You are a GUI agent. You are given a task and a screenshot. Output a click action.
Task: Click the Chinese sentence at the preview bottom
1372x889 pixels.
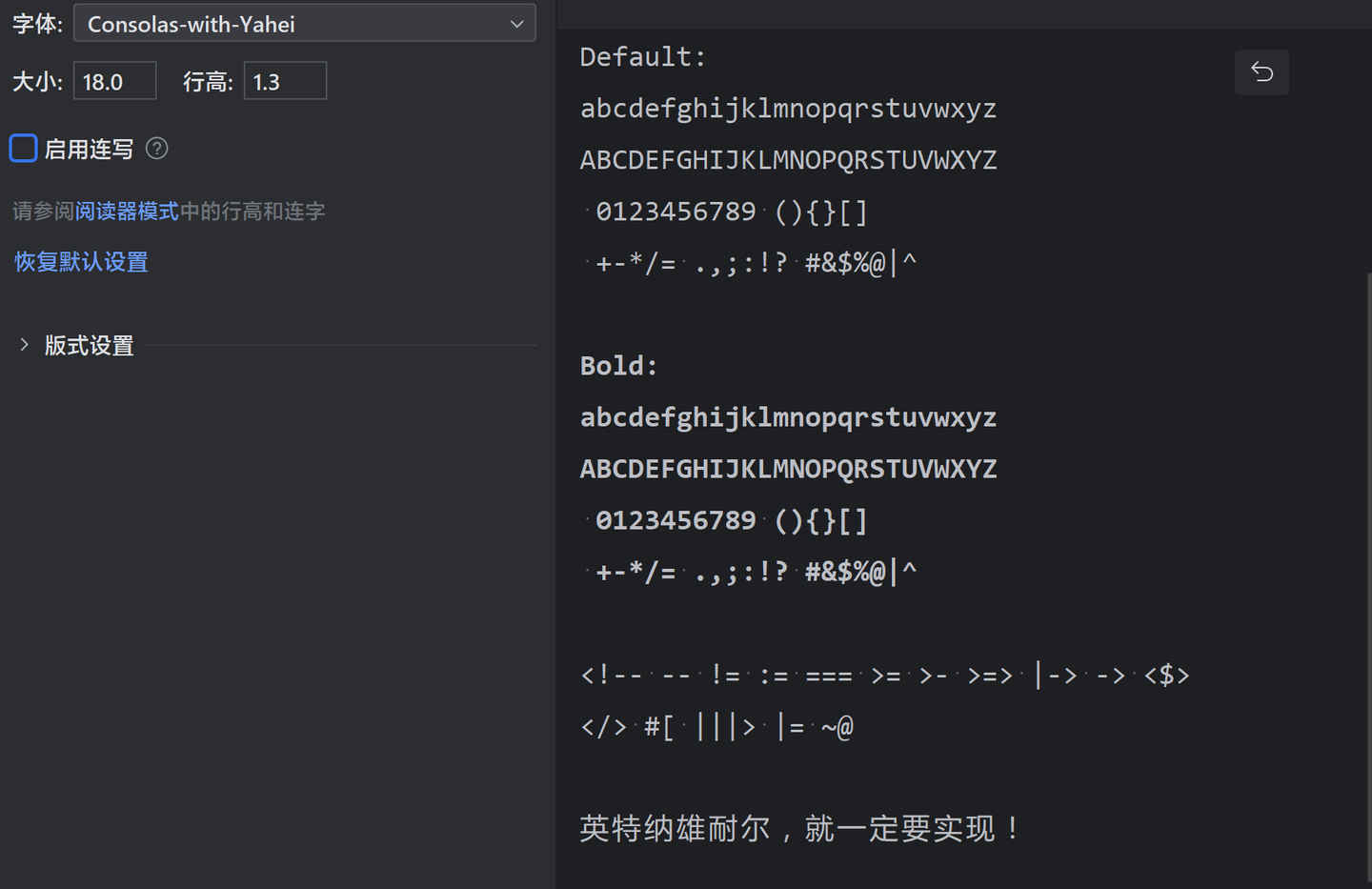(x=798, y=828)
